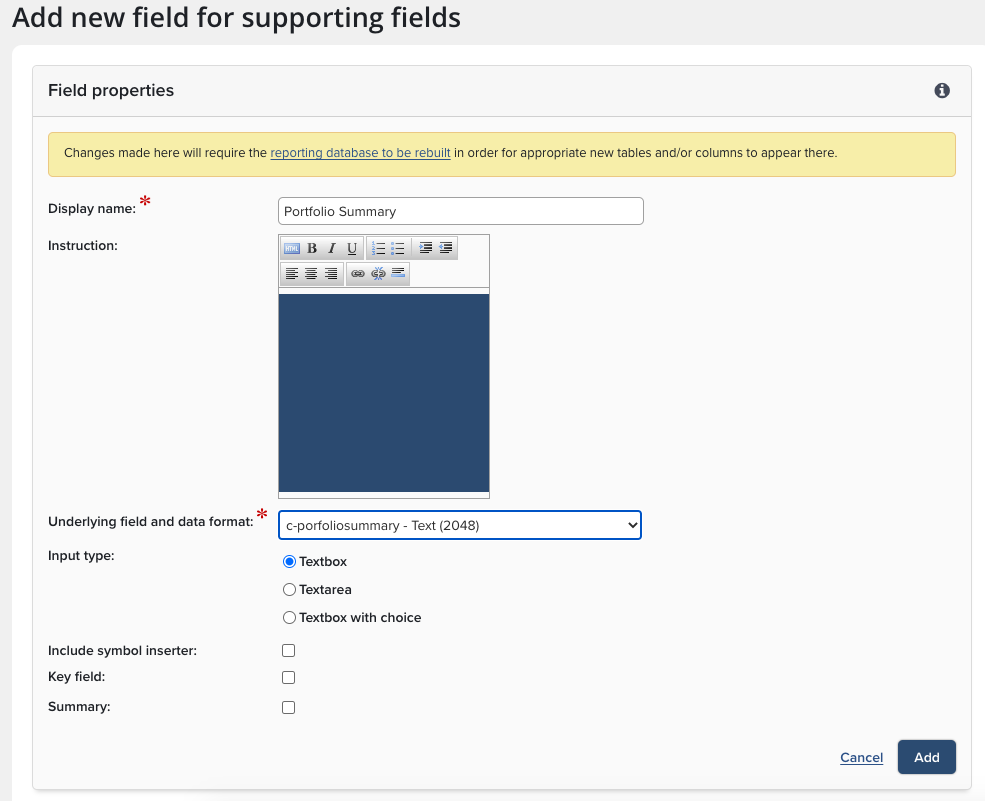This screenshot has width=985, height=801.
Task: Insert a numbered list
Action: 378,248
